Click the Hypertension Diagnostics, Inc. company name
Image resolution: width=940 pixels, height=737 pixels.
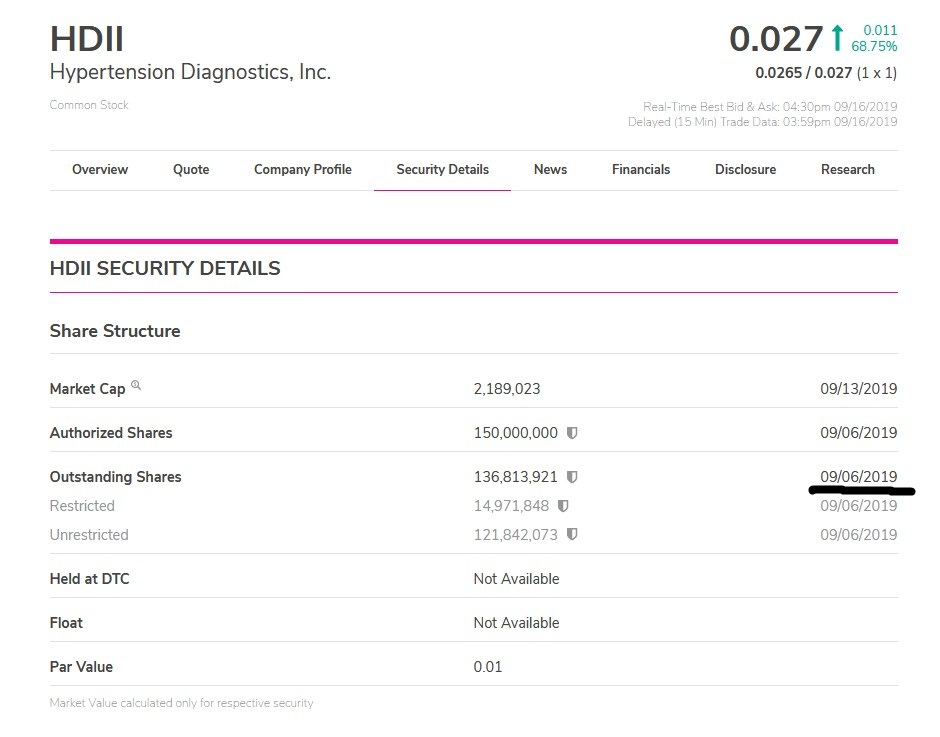[x=190, y=73]
